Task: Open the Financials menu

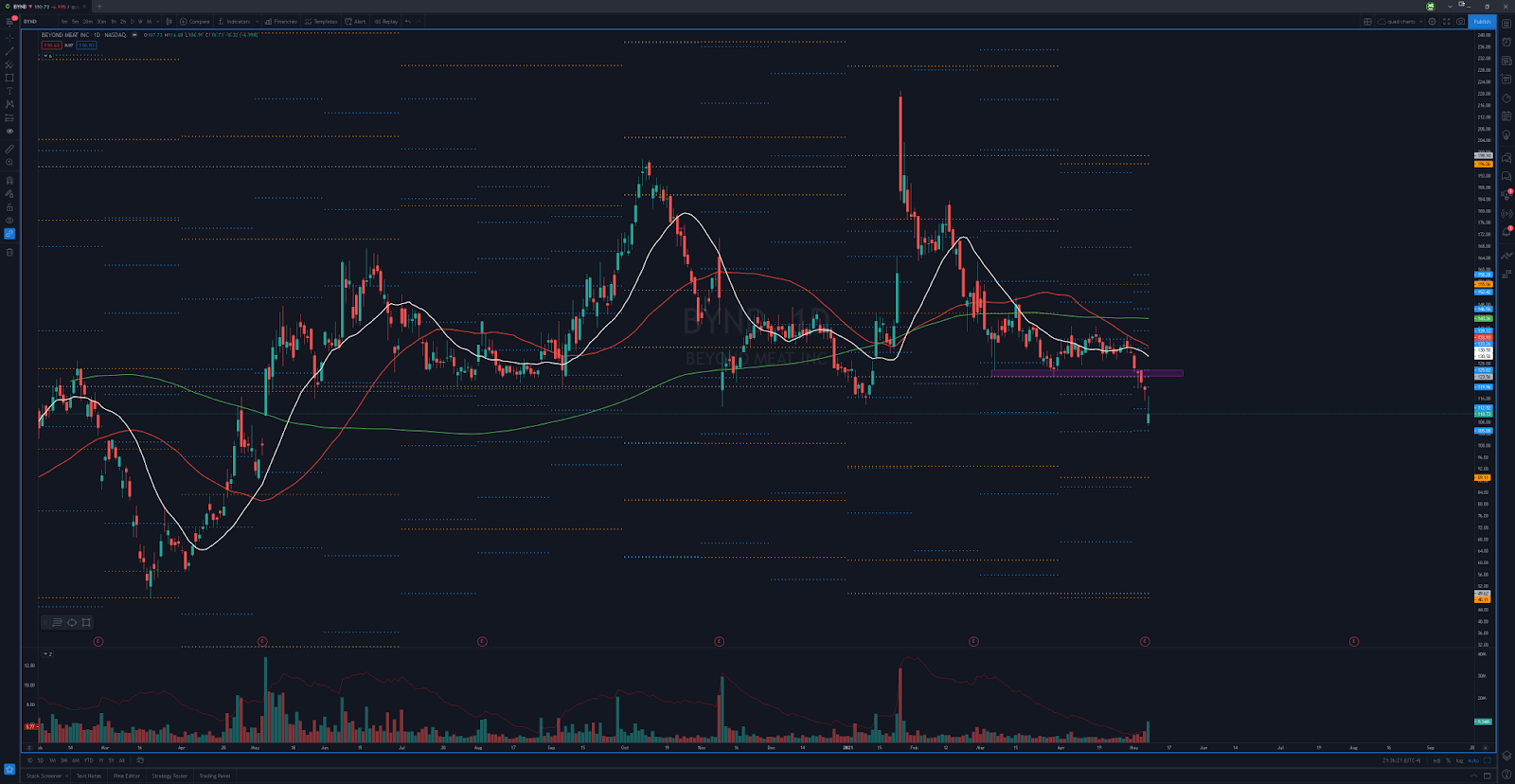Action: [281, 21]
